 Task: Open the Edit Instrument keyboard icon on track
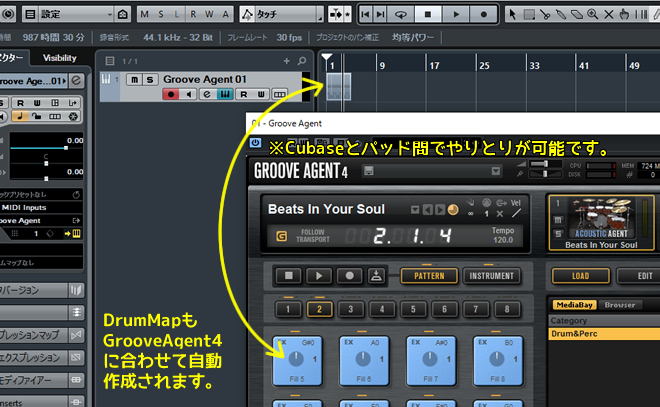(x=225, y=94)
